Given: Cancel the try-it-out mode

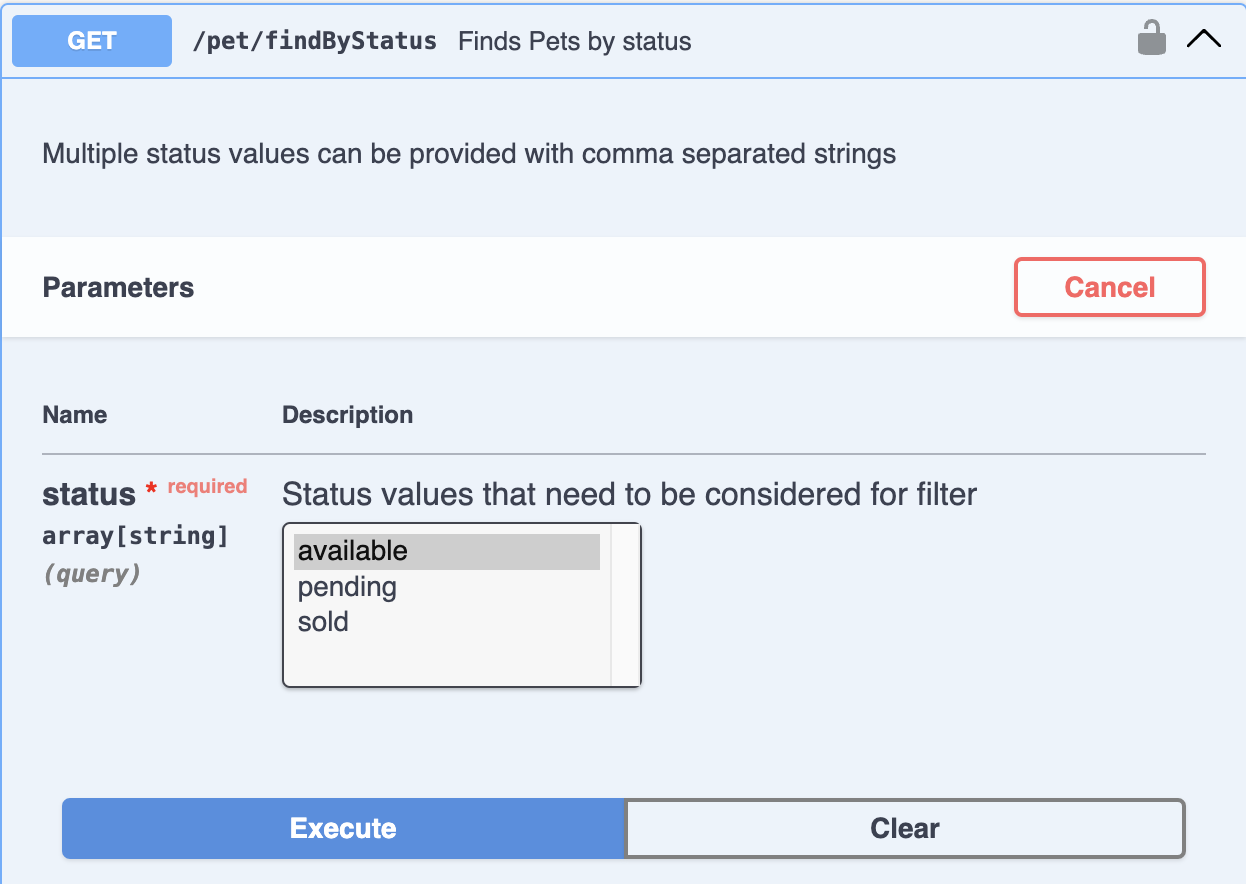Looking at the screenshot, I should [1110, 288].
